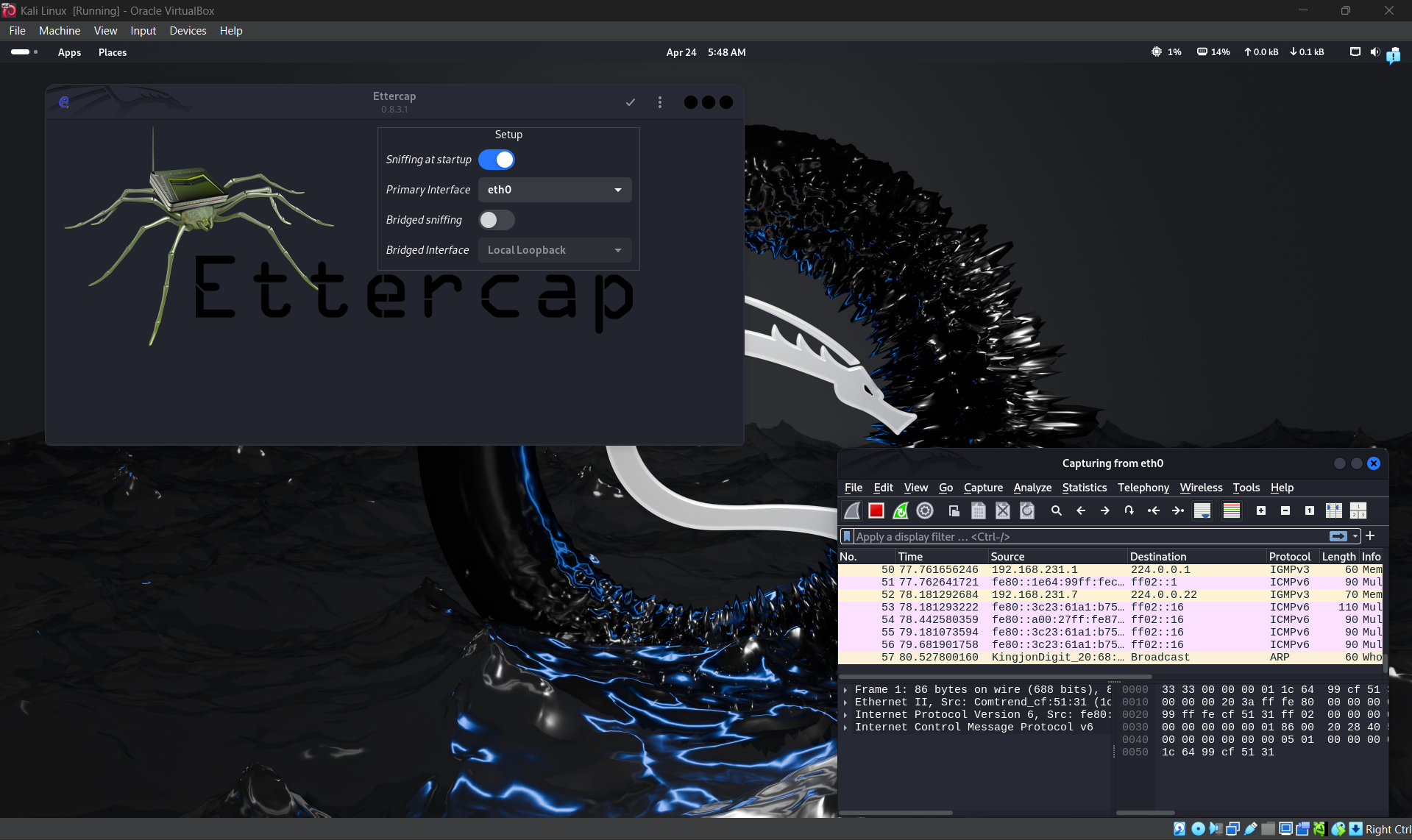The width and height of the screenshot is (1412, 840).
Task: Toggle auto-scroll to last packet icon
Action: (x=1202, y=510)
